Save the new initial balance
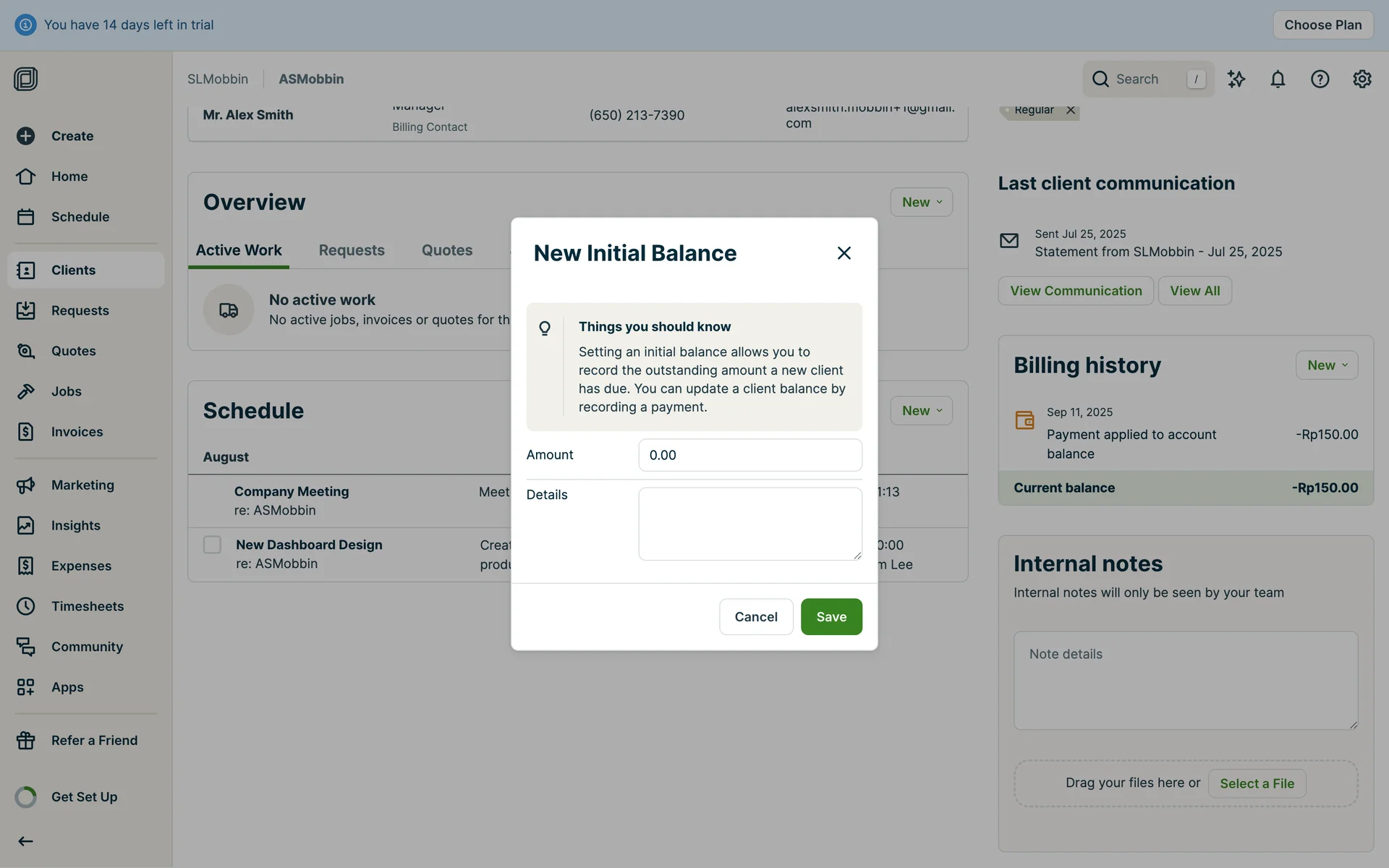The image size is (1389, 868). [x=831, y=617]
